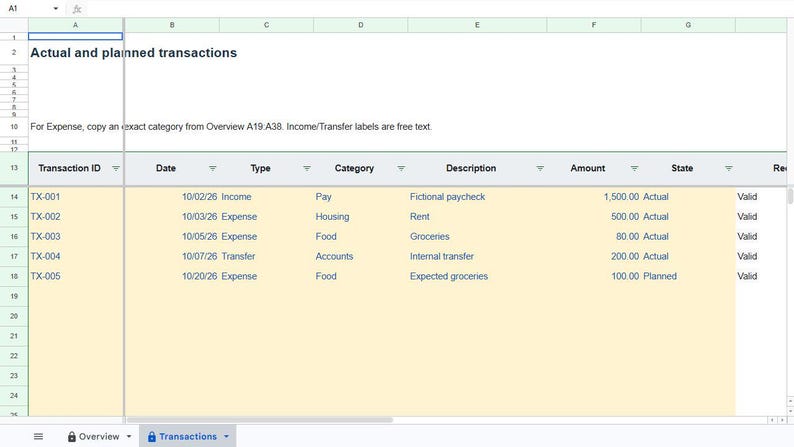Select cell TX-004
Screen dimensions: 794x447
pyautogui.click(x=75, y=256)
